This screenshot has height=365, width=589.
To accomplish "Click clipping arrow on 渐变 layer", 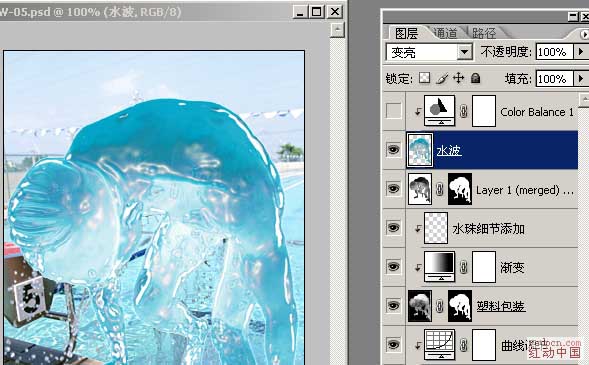I will [417, 267].
